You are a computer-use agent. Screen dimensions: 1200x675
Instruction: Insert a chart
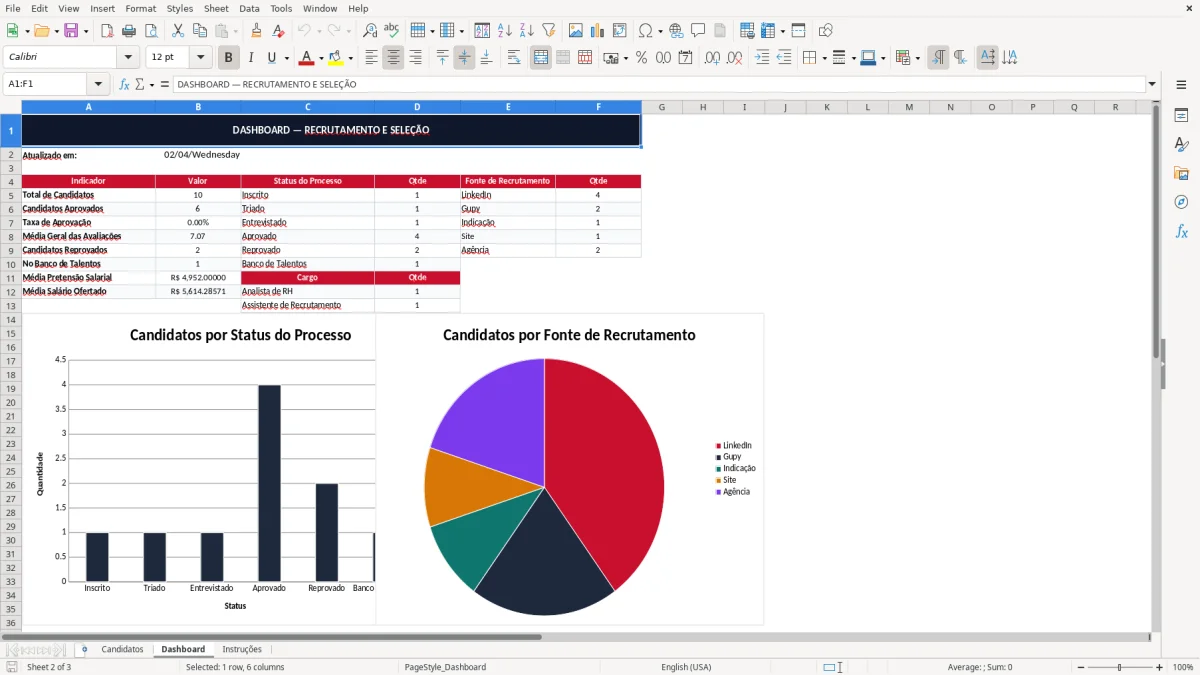tap(597, 31)
